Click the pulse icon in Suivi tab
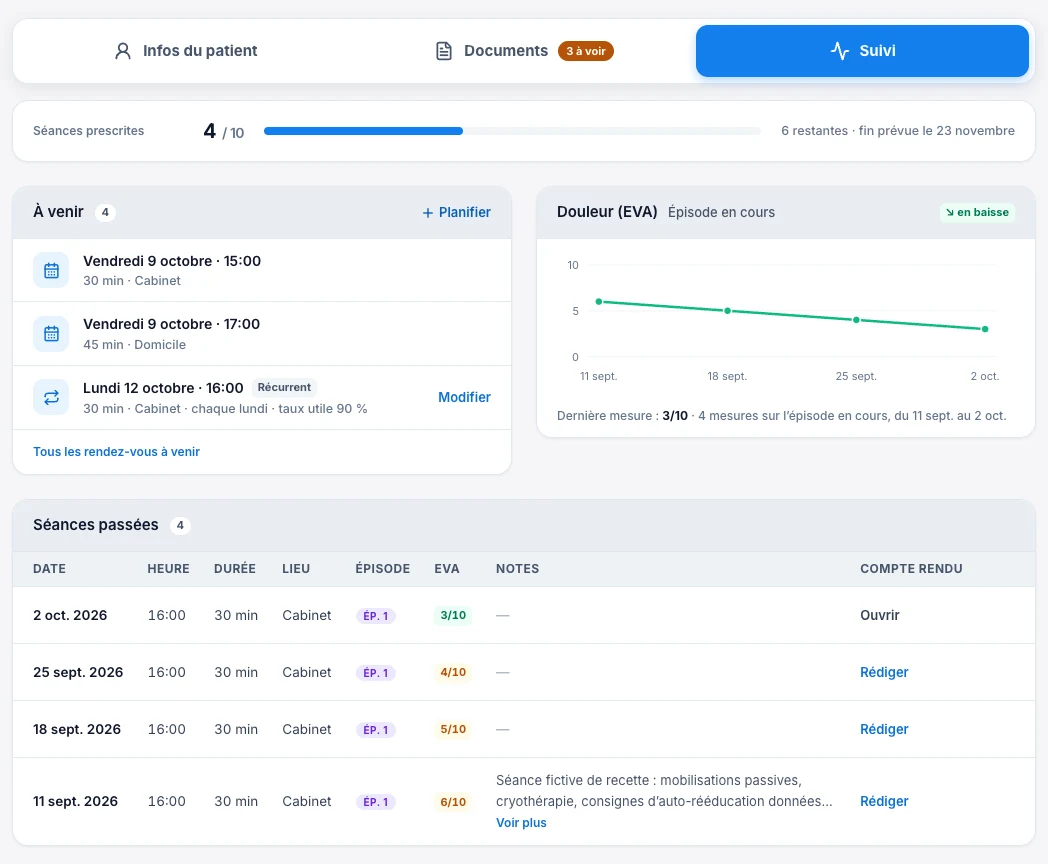1048x864 pixels. (x=839, y=51)
